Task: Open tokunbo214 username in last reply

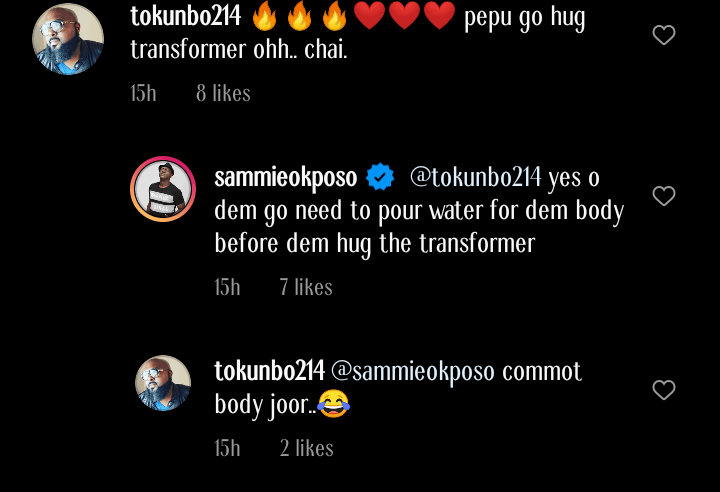Action: pyautogui.click(x=270, y=372)
